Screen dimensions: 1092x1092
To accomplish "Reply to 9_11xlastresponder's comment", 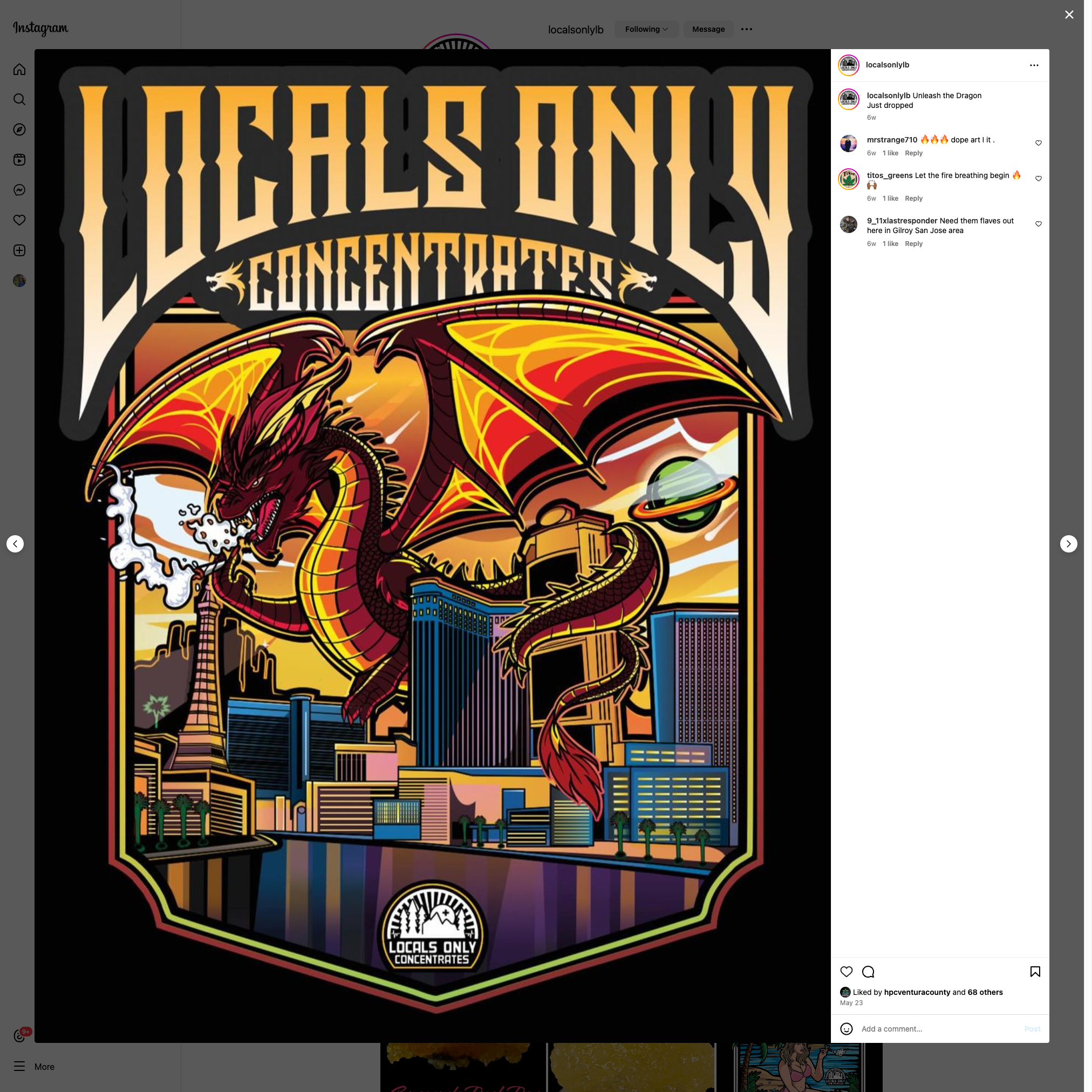I will 913,244.
